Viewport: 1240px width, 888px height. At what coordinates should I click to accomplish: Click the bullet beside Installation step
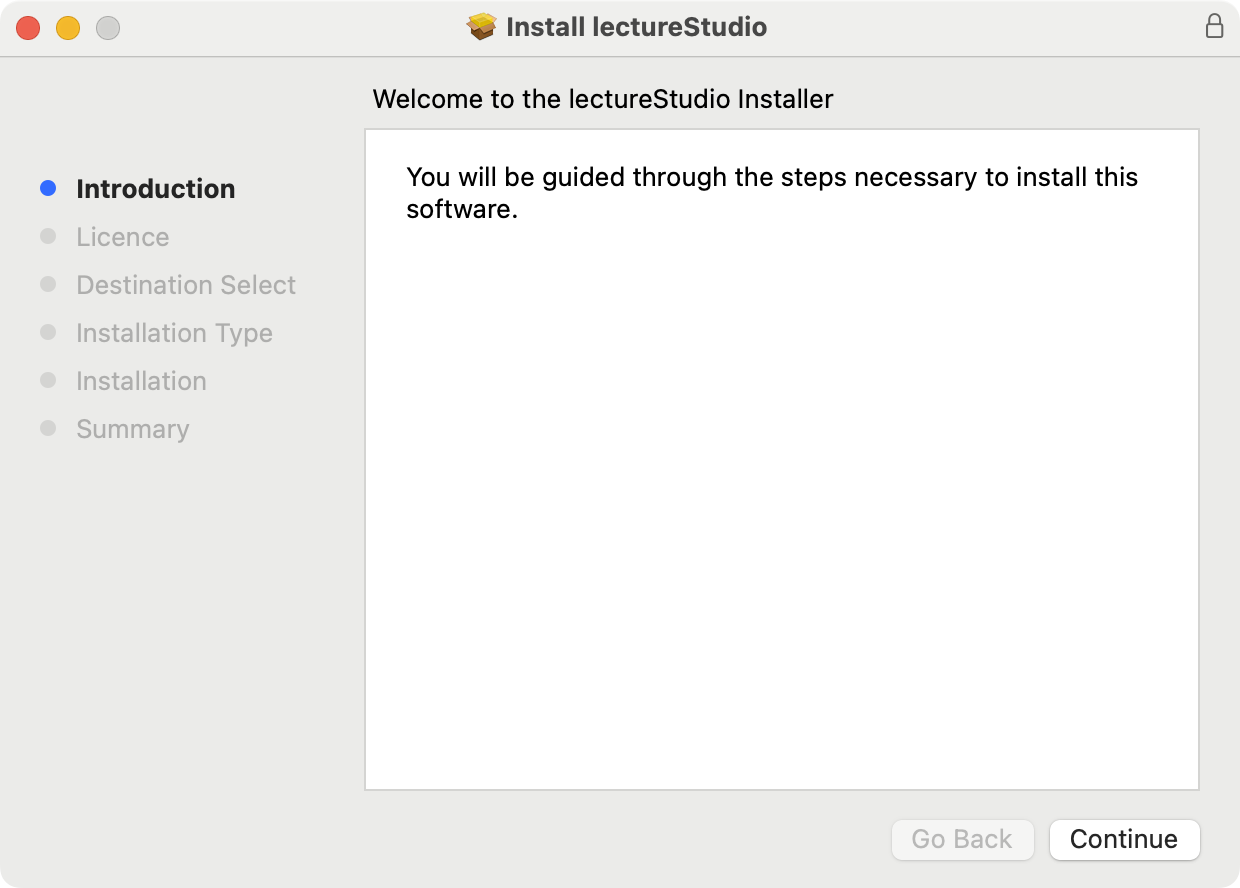[48, 380]
